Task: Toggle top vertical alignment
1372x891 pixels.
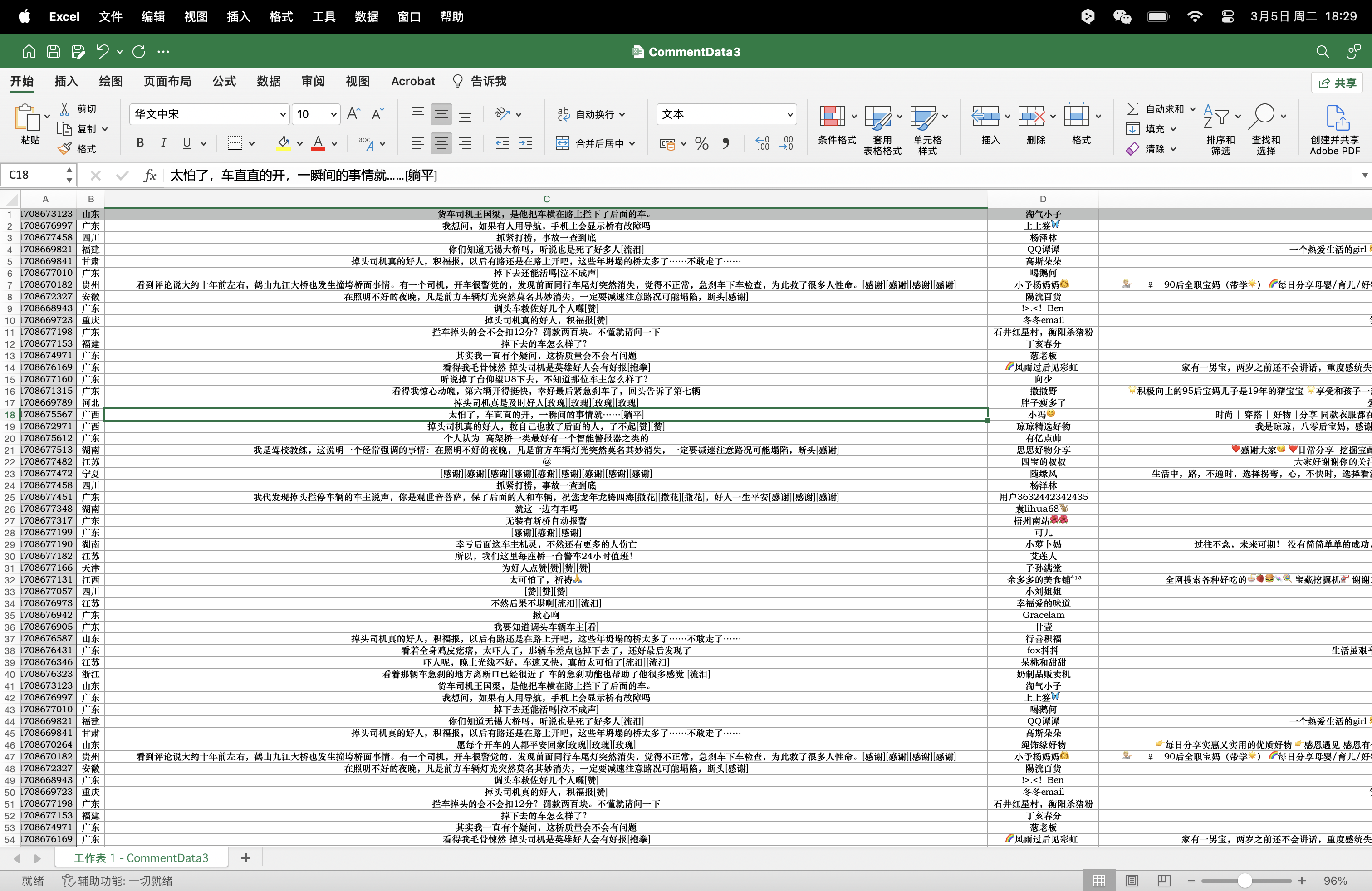Action: point(418,113)
